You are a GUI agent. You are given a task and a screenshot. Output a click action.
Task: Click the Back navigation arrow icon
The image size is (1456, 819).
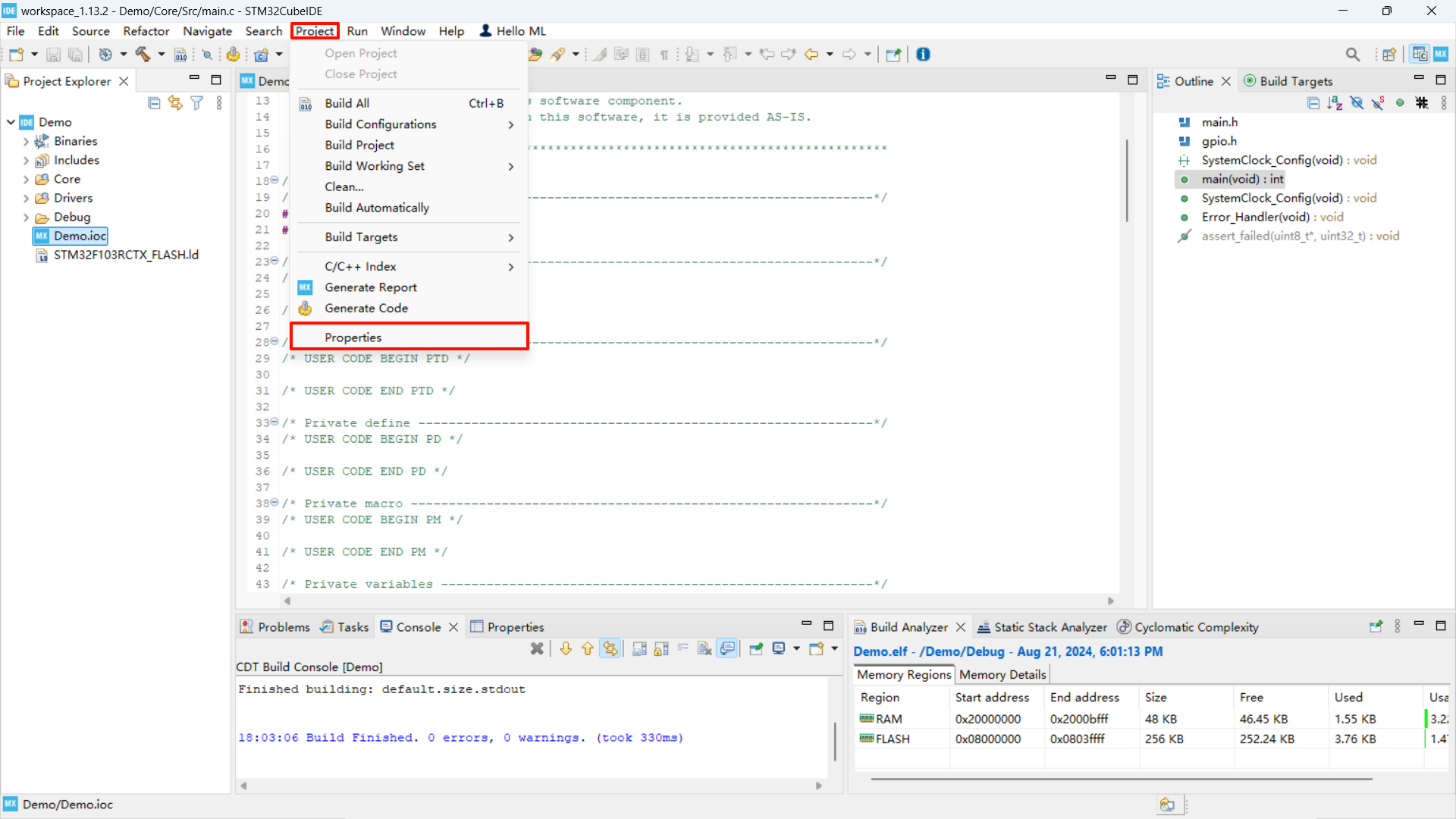coord(811,55)
